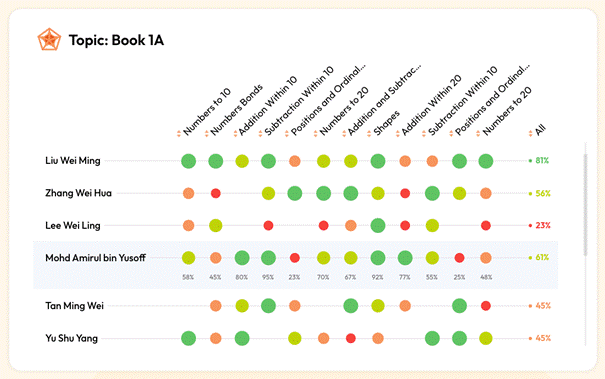Select the Mohd Amirul bin Yusoff row
605x379 pixels.
tap(295, 265)
